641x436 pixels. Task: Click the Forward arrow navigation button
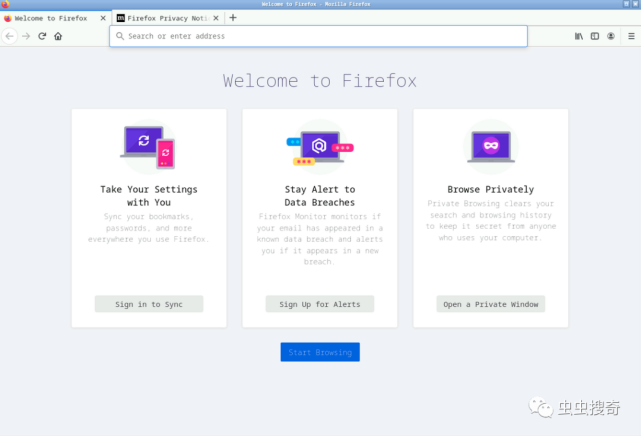26,36
